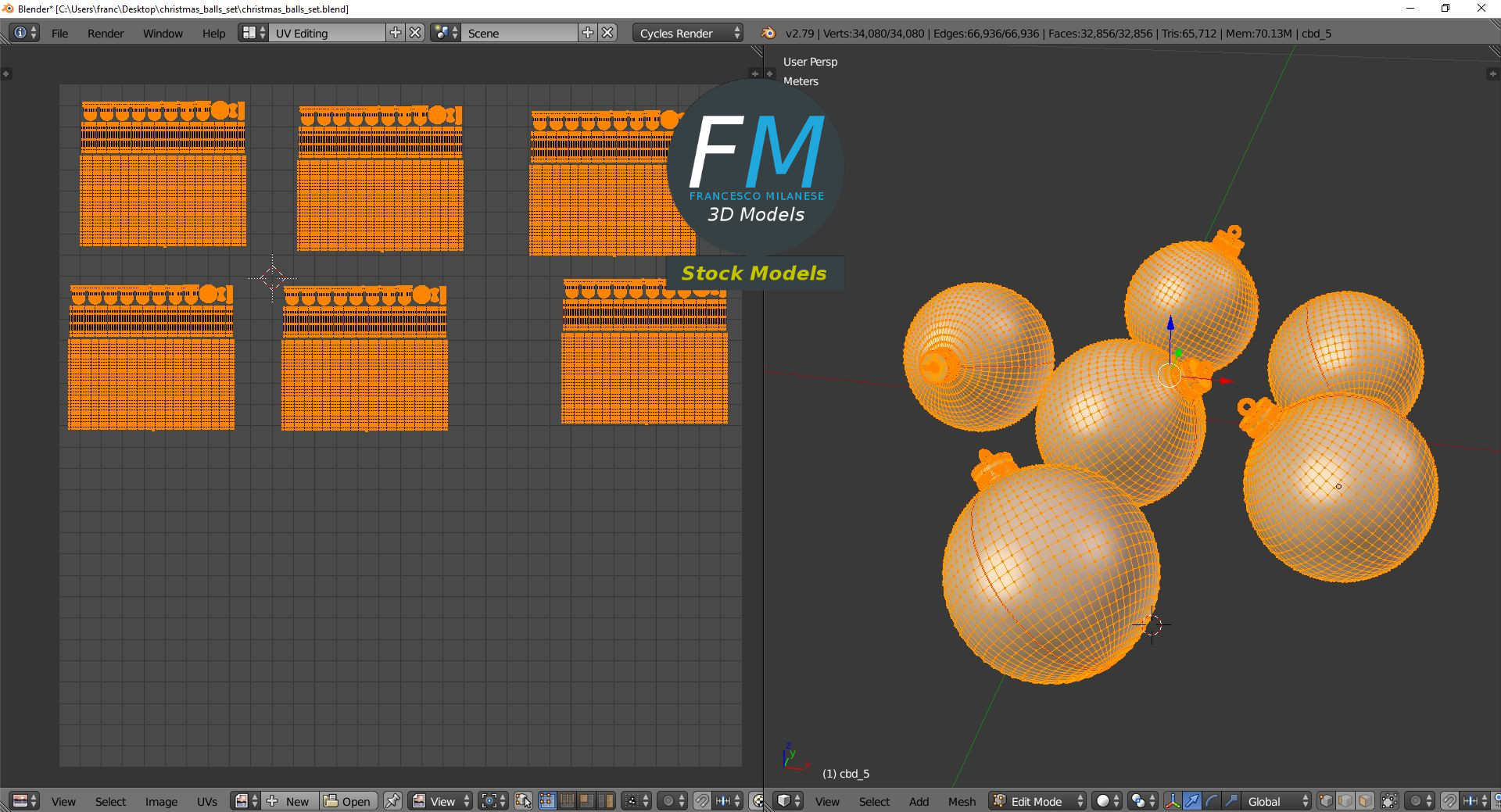The image size is (1501, 812).
Task: Open the Render menu
Action: point(106,34)
